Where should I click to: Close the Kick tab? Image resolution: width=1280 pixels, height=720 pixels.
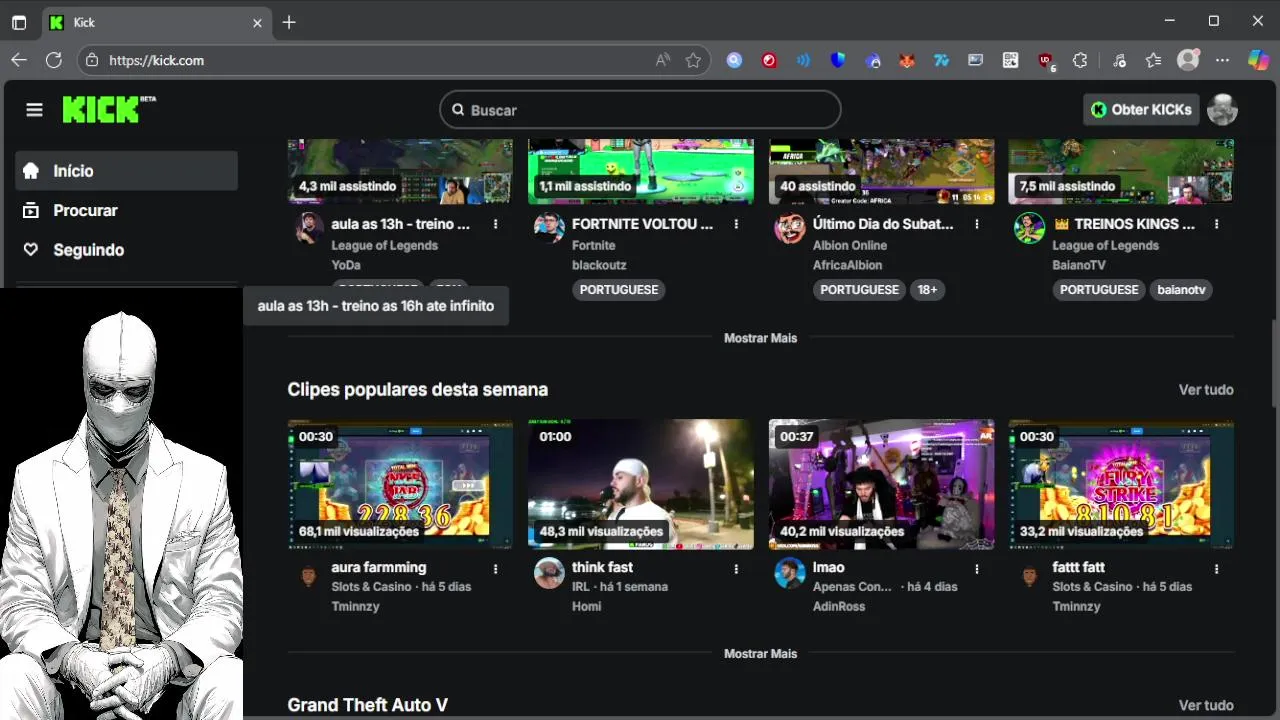click(257, 22)
